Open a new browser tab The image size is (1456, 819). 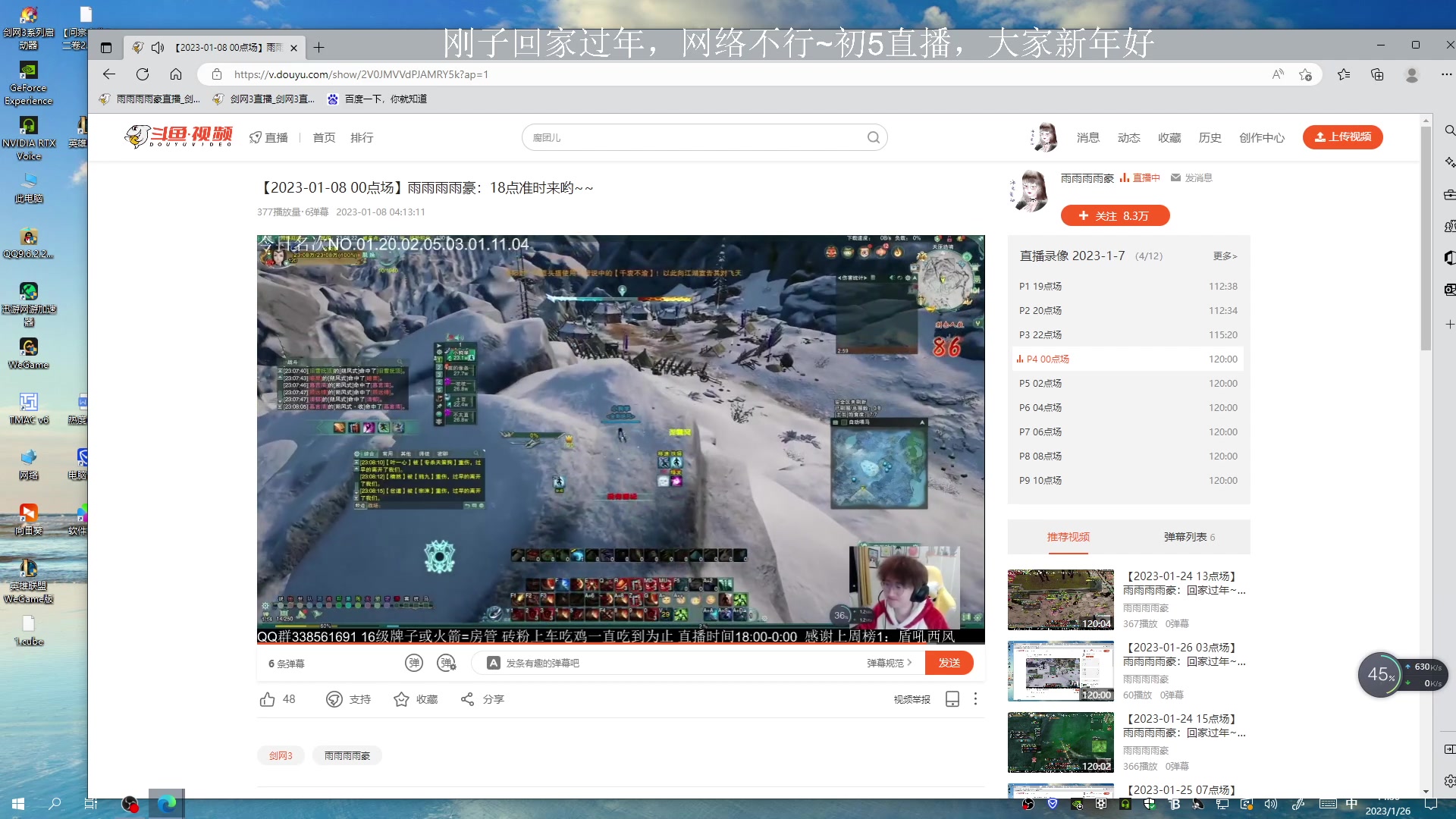(319, 48)
